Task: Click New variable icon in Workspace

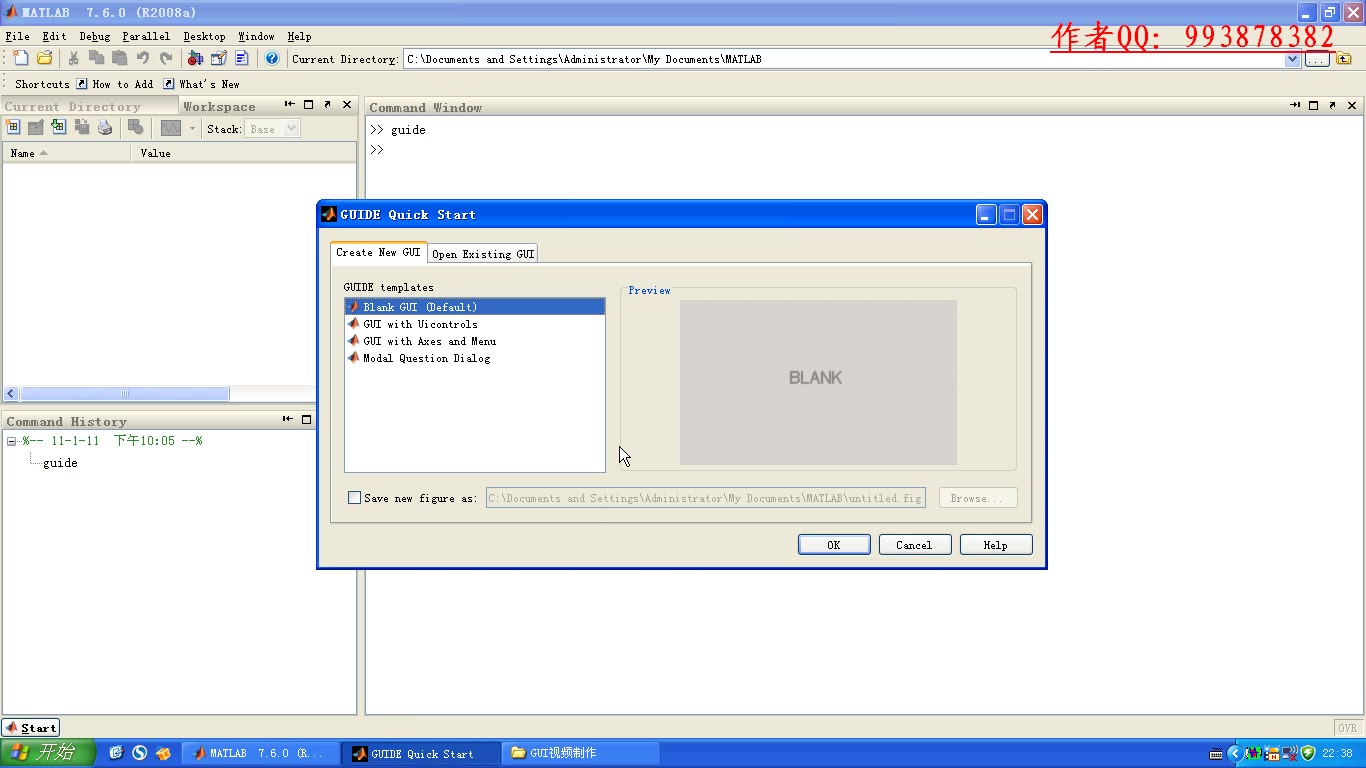Action: coord(13,127)
